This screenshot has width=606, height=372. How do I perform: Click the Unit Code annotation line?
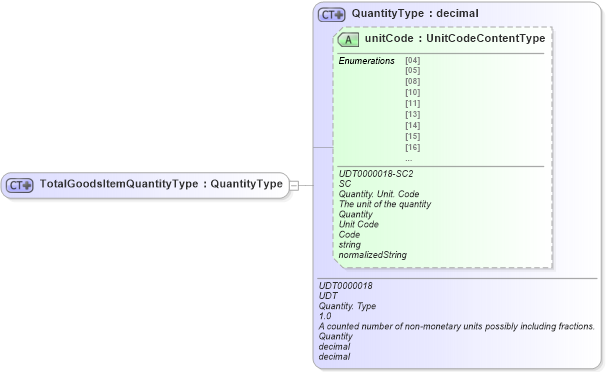pyautogui.click(x=359, y=224)
